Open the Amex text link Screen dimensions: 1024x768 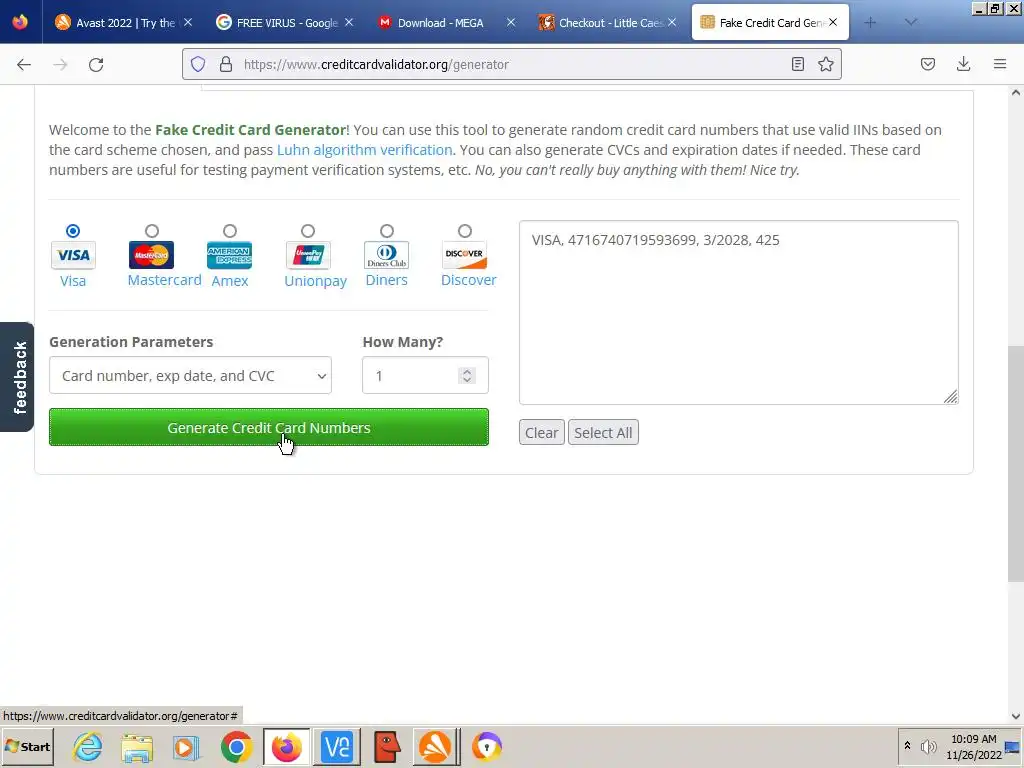(x=230, y=281)
